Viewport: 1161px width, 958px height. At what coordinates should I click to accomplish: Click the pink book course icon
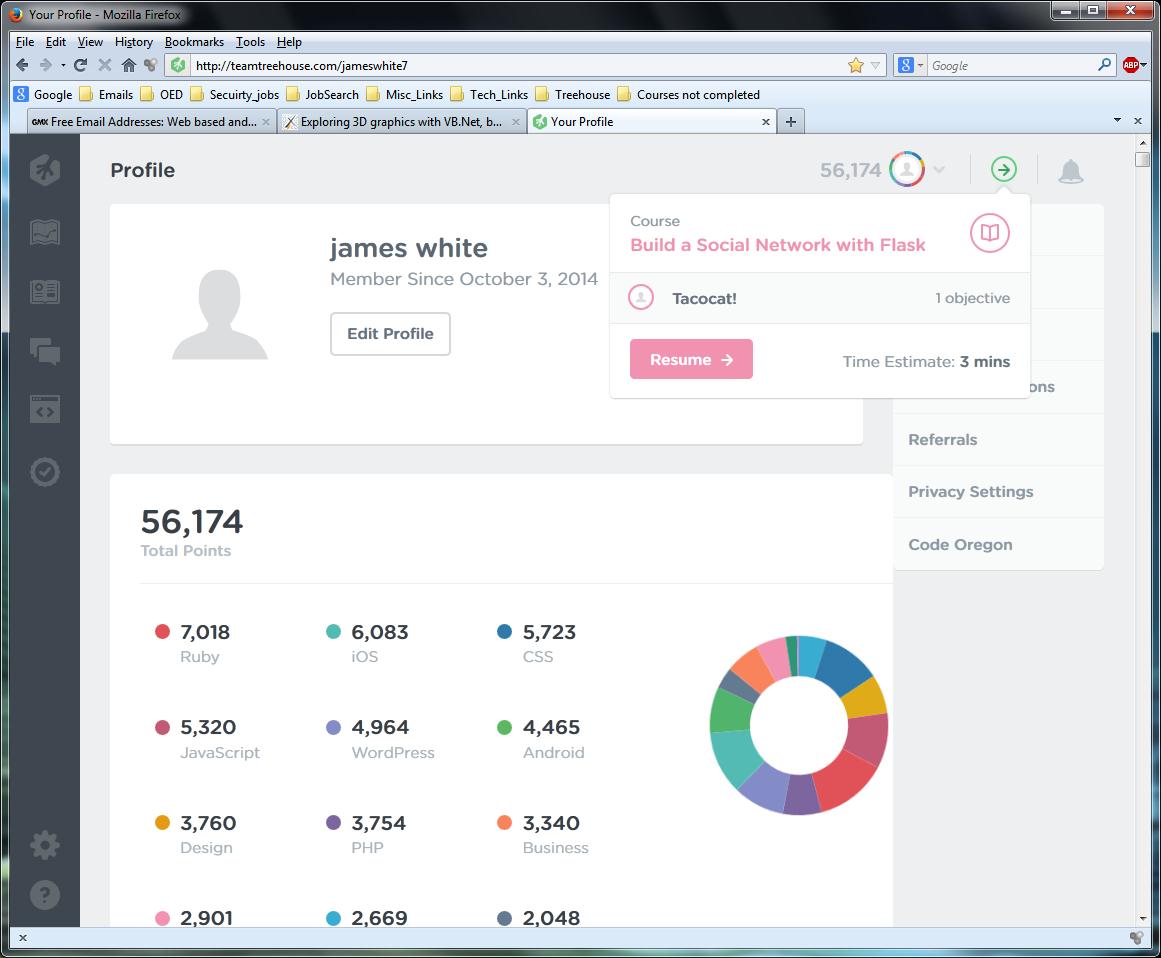[990, 232]
